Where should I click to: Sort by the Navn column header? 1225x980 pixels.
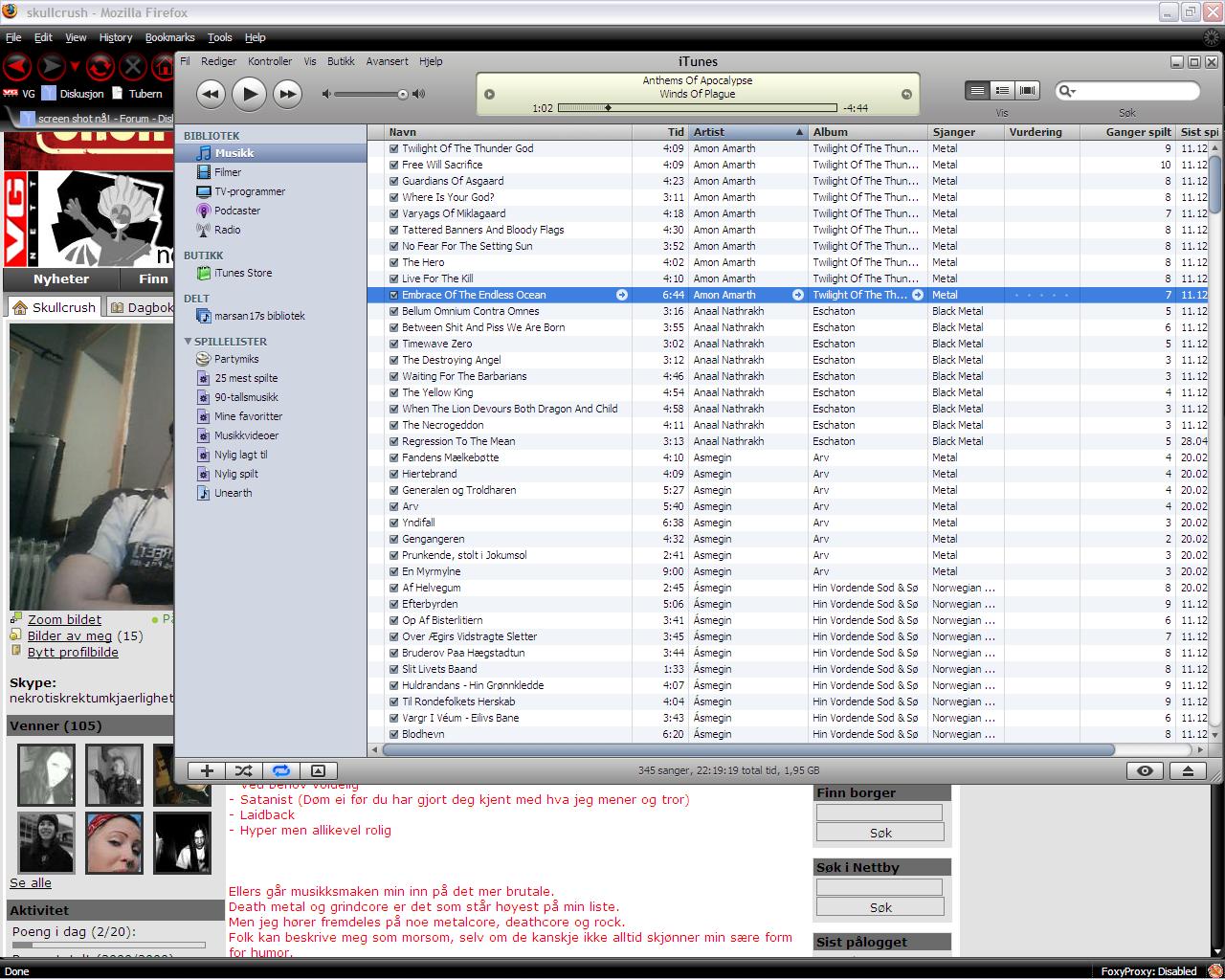508,132
